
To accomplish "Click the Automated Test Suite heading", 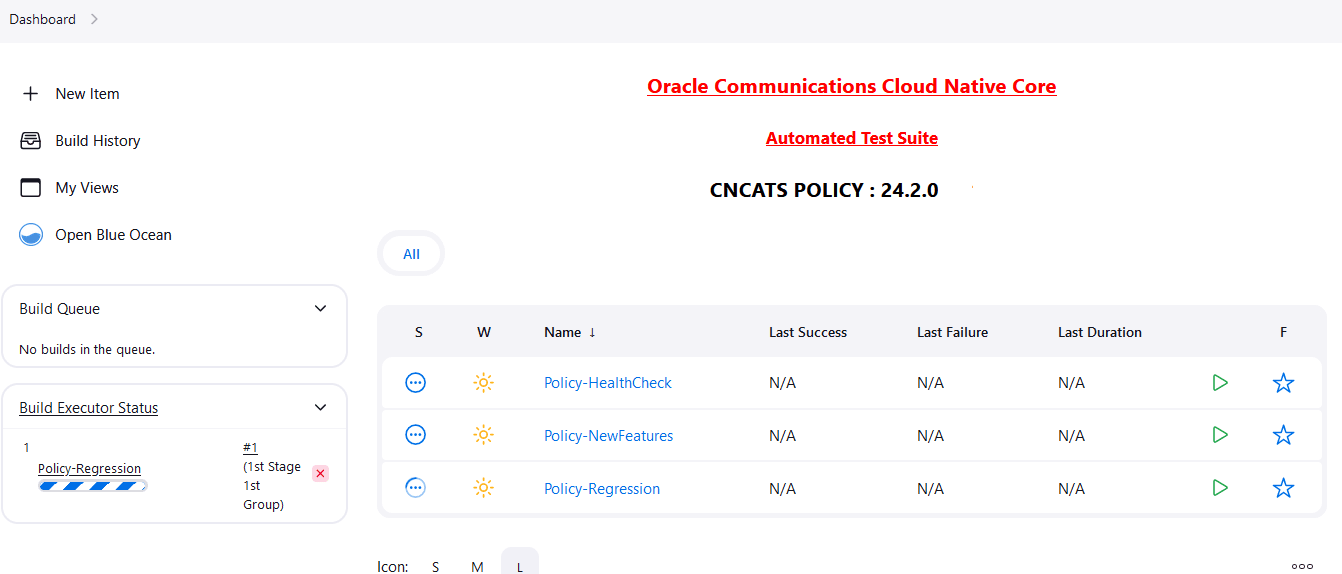I will point(852,138).
